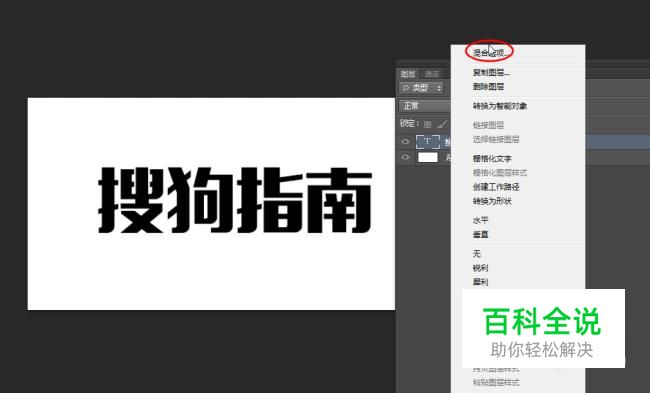
Task: Open the 正常 blend mode dropdown
Action: 425,106
